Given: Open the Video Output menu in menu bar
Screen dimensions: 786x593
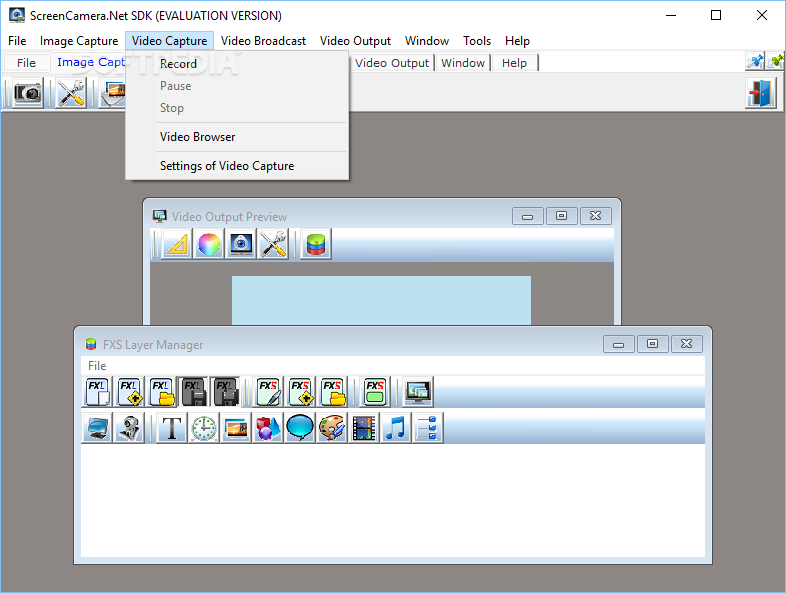Looking at the screenshot, I should tap(355, 41).
